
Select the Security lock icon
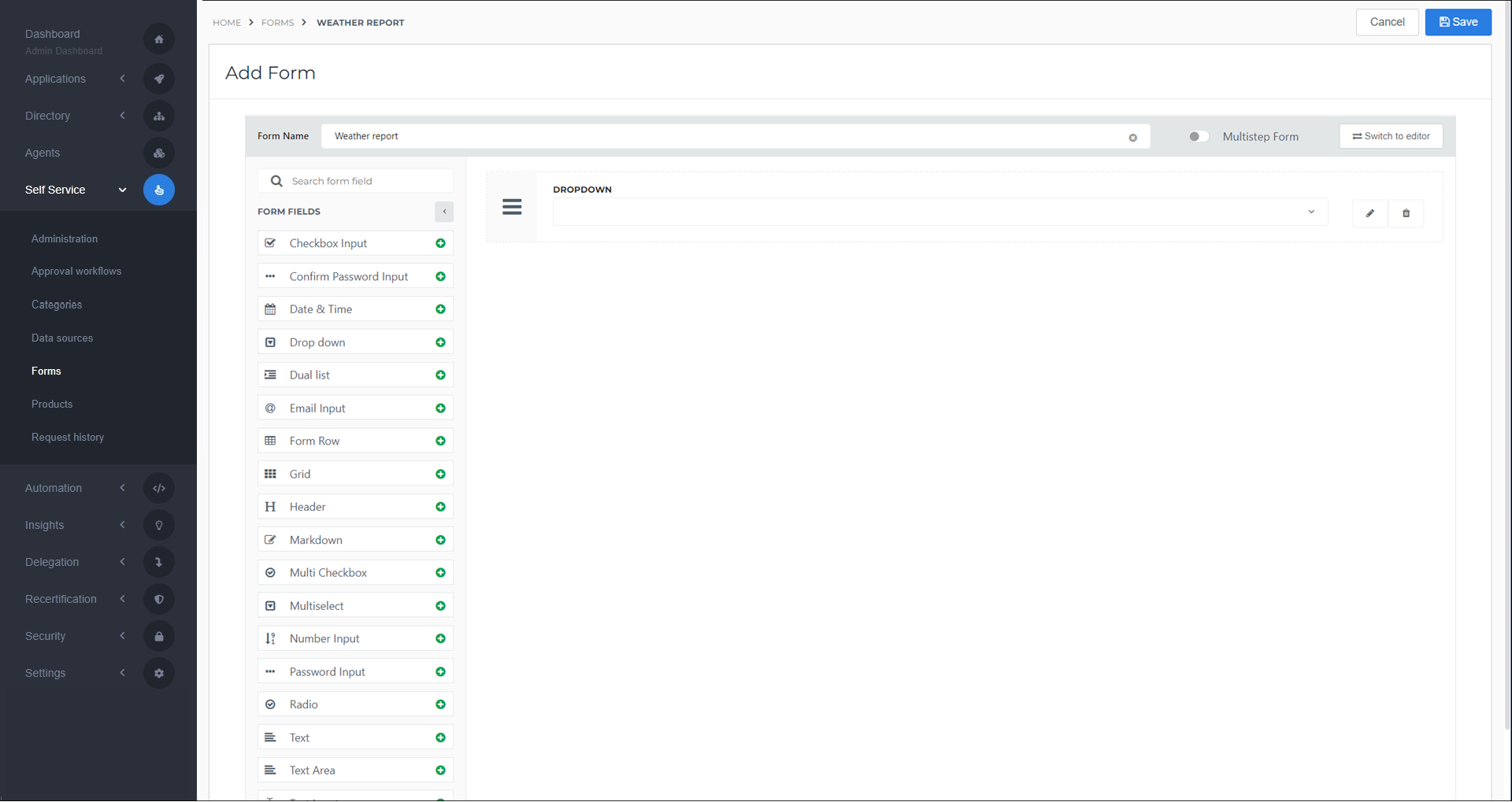(x=159, y=636)
